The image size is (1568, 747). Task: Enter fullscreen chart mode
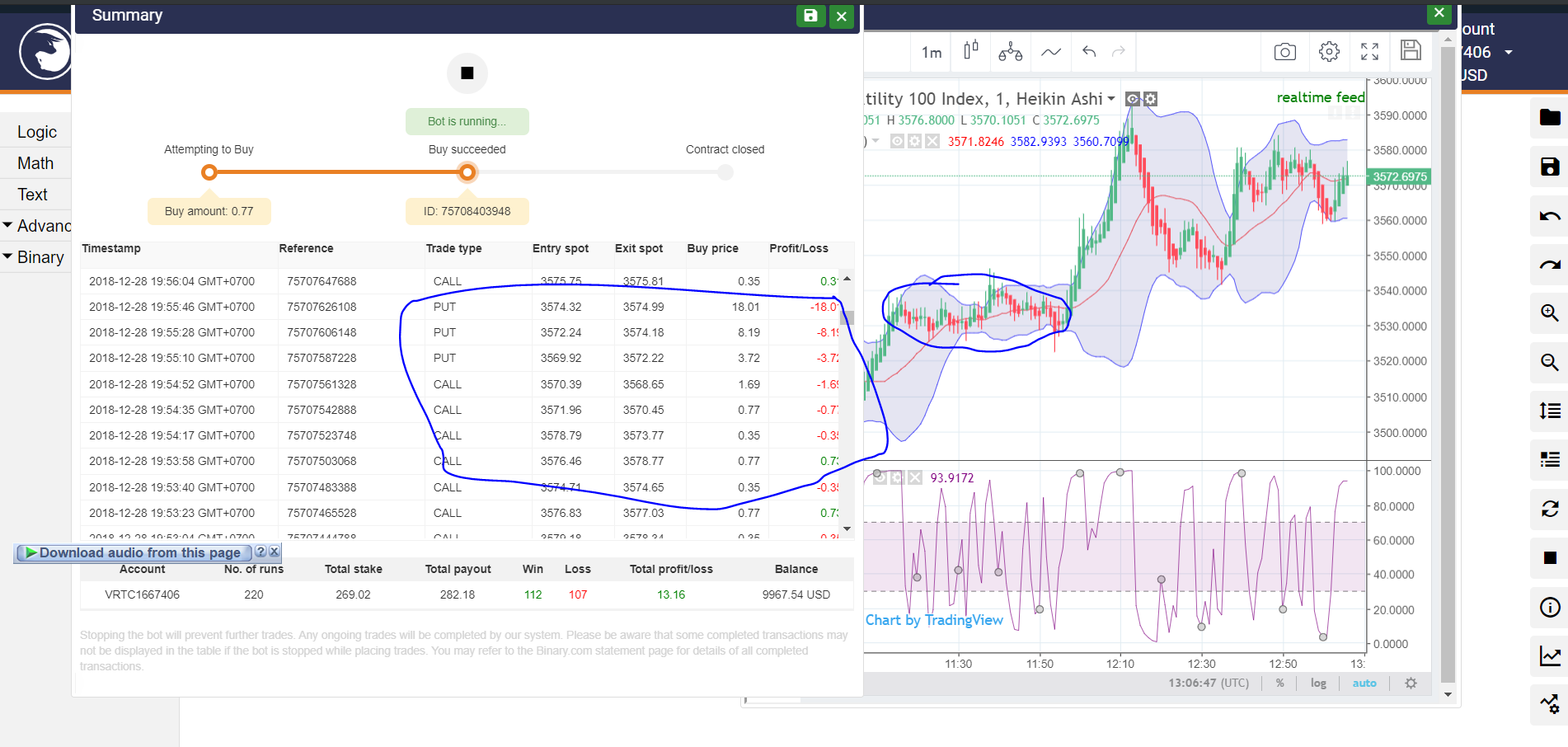(x=1369, y=51)
